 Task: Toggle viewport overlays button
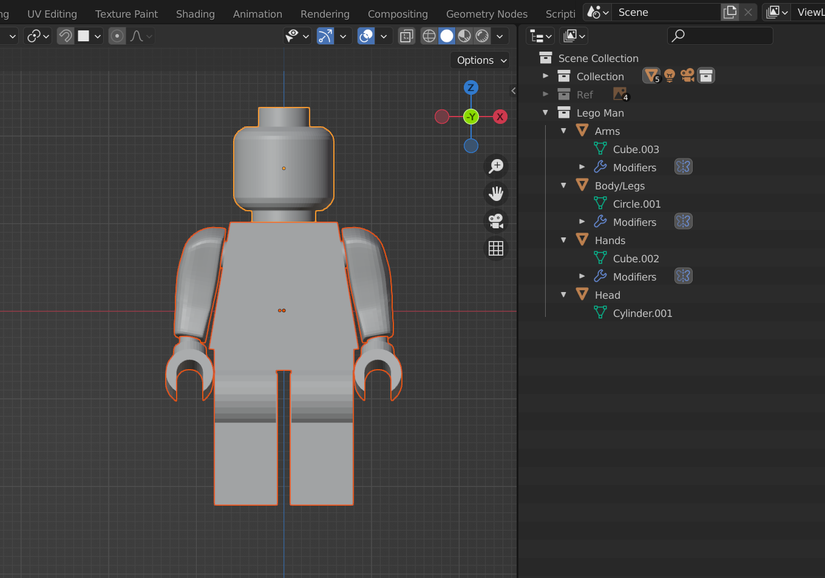[366, 36]
